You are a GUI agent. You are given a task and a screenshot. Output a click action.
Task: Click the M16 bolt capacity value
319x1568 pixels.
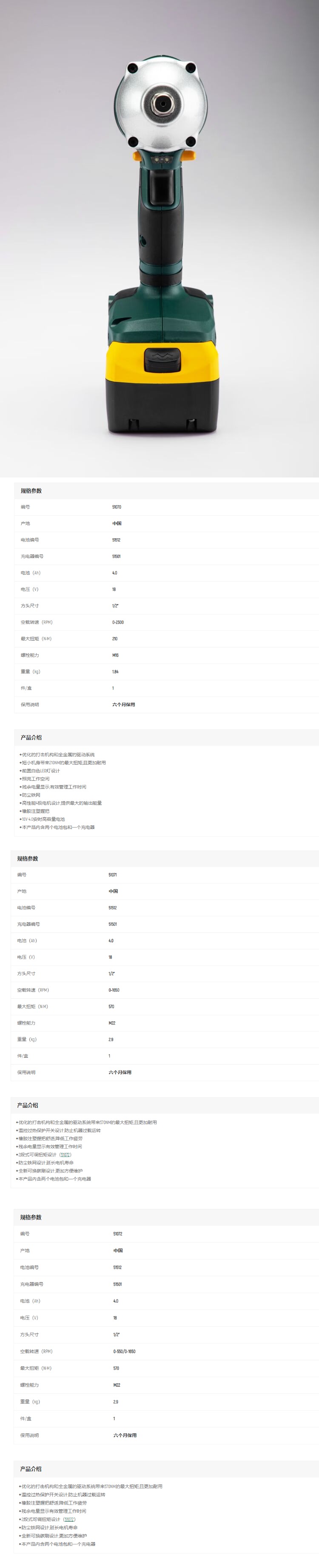pos(115,655)
